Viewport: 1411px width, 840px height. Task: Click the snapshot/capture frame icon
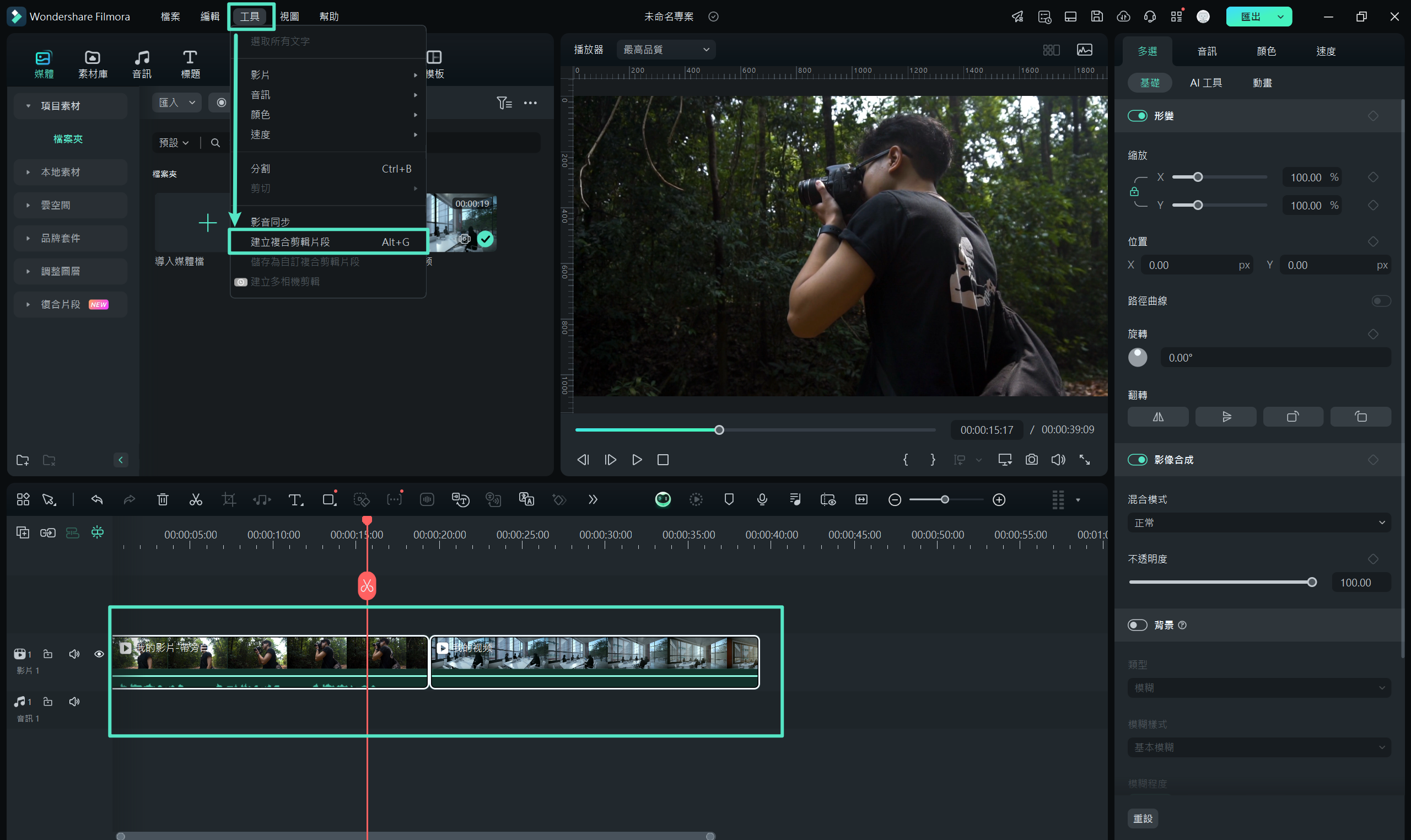(x=1032, y=459)
